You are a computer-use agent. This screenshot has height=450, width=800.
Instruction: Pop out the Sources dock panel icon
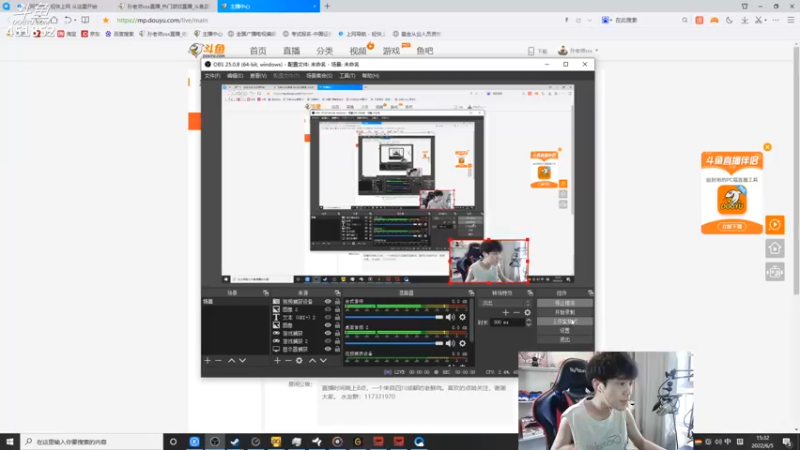click(337, 293)
